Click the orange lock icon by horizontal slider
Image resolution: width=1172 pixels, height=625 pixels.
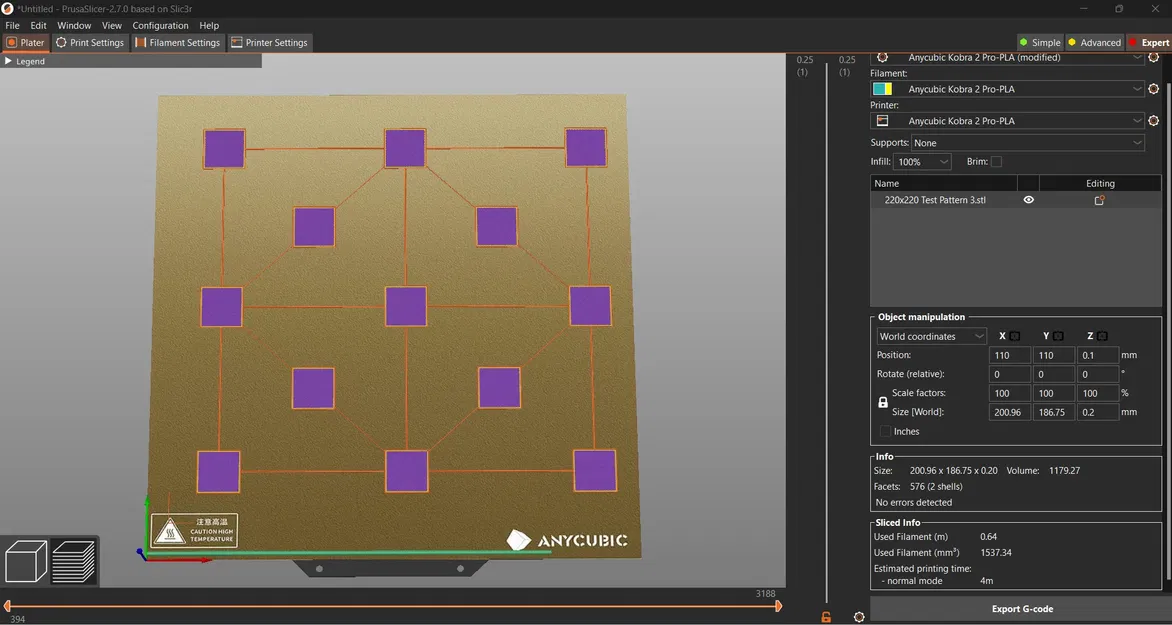coord(826,617)
